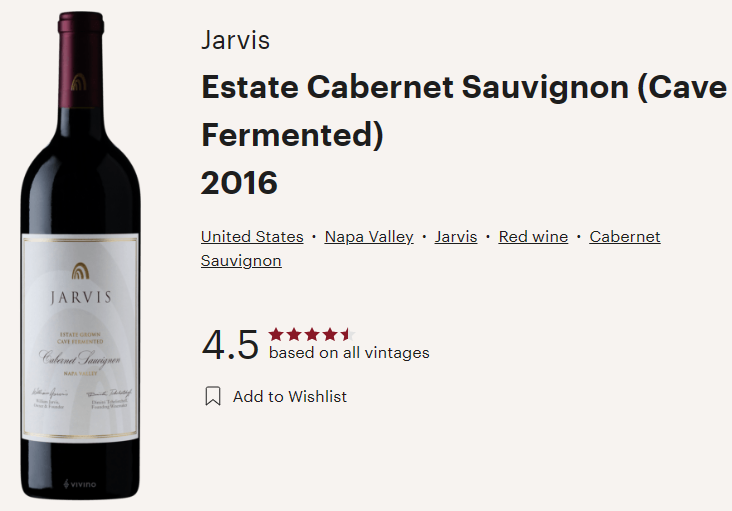Open the Napa Valley region link
This screenshot has height=511, width=732.
[x=369, y=237]
